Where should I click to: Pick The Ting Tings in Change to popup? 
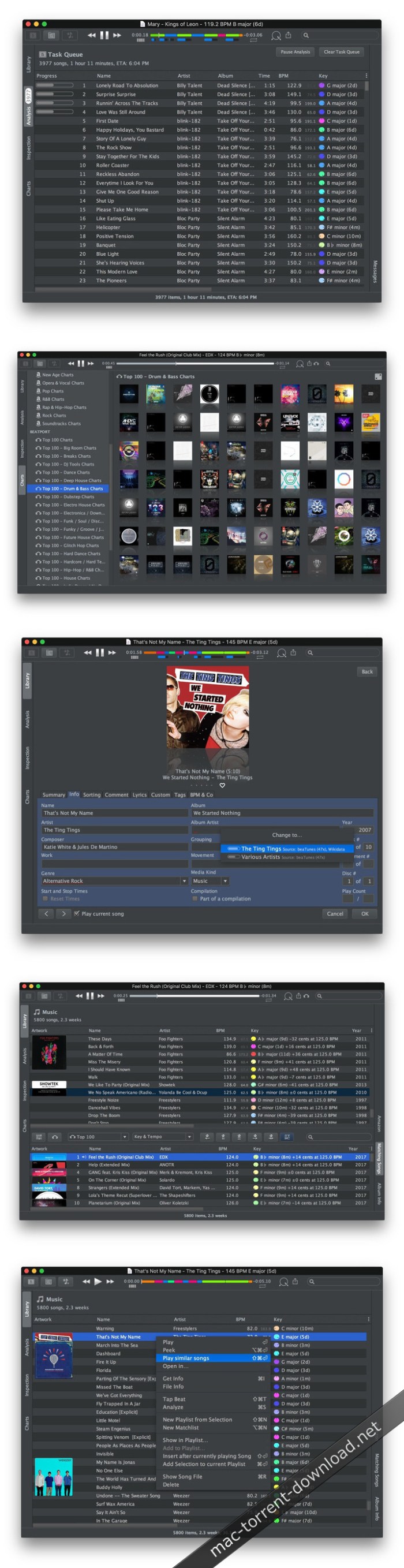(287, 848)
